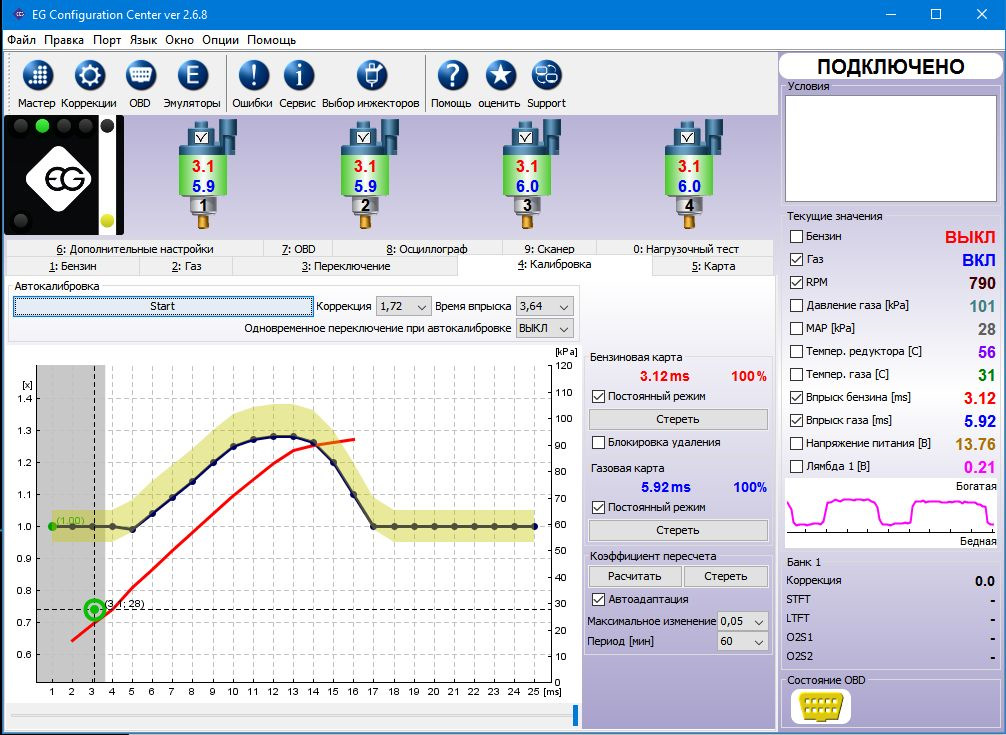Image resolution: width=1006 pixels, height=735 pixels.
Task: Toggle injector 1 checkbox
Action: coord(201,137)
